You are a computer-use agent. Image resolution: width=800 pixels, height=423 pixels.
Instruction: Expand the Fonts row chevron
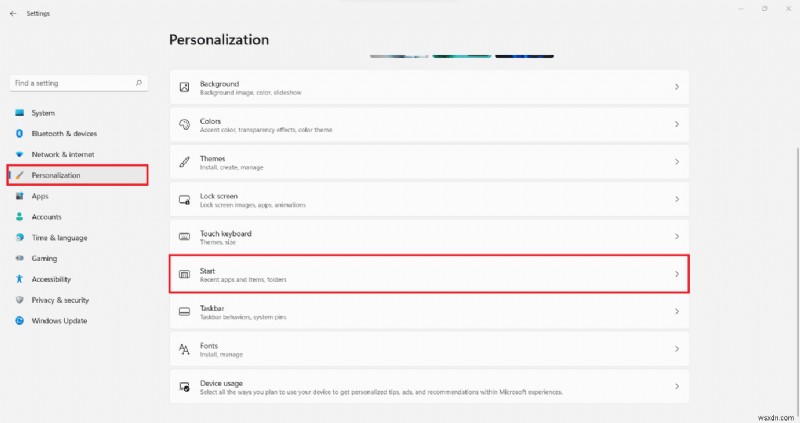click(676, 349)
